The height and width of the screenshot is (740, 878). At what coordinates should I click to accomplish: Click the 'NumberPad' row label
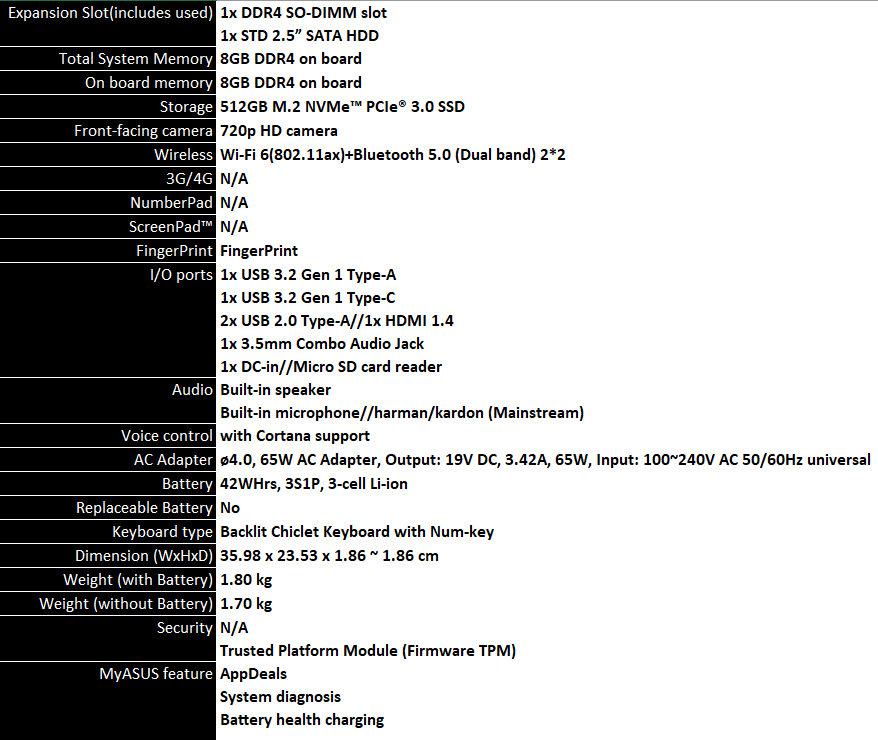(x=171, y=203)
